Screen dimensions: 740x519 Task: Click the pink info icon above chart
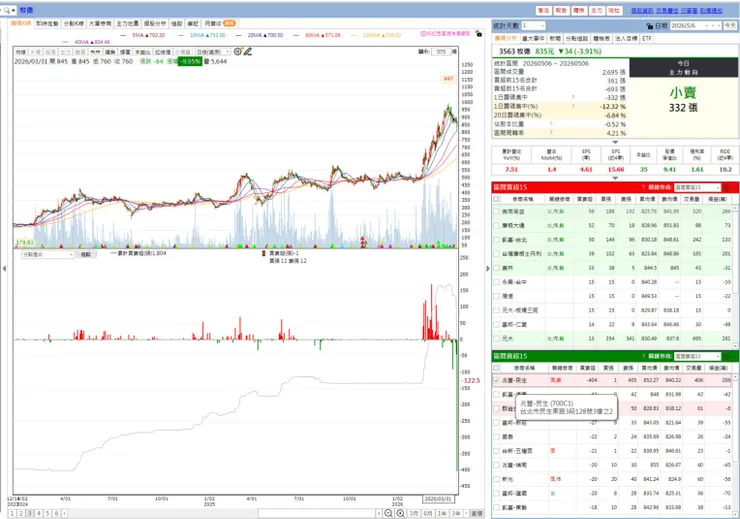423,34
